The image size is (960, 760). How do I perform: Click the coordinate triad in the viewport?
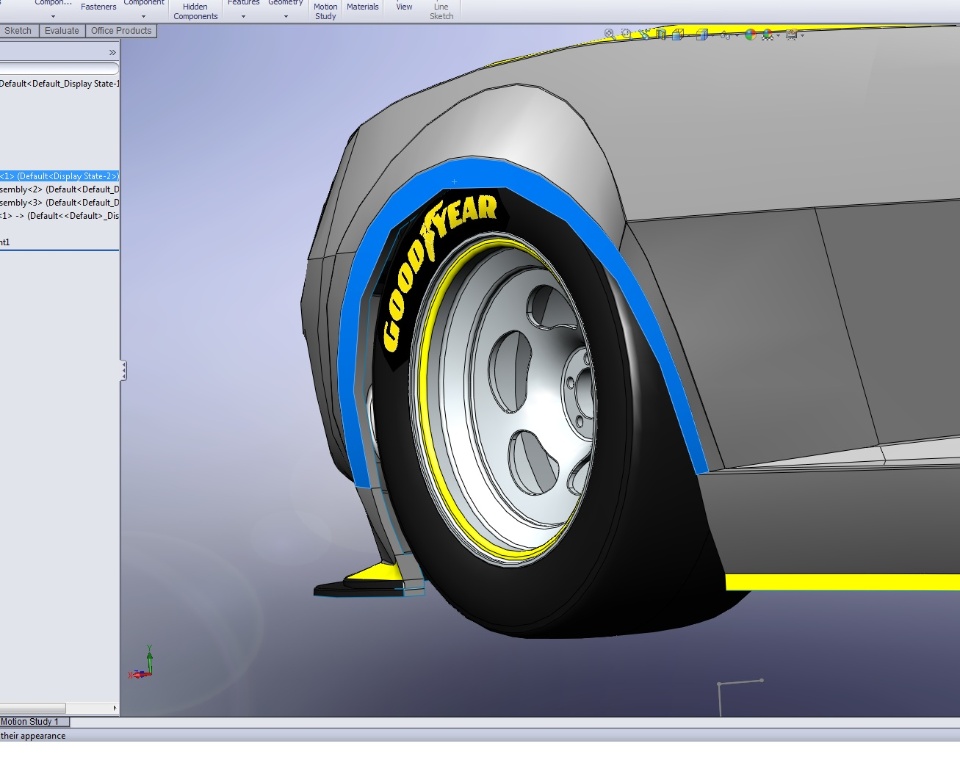coord(142,663)
